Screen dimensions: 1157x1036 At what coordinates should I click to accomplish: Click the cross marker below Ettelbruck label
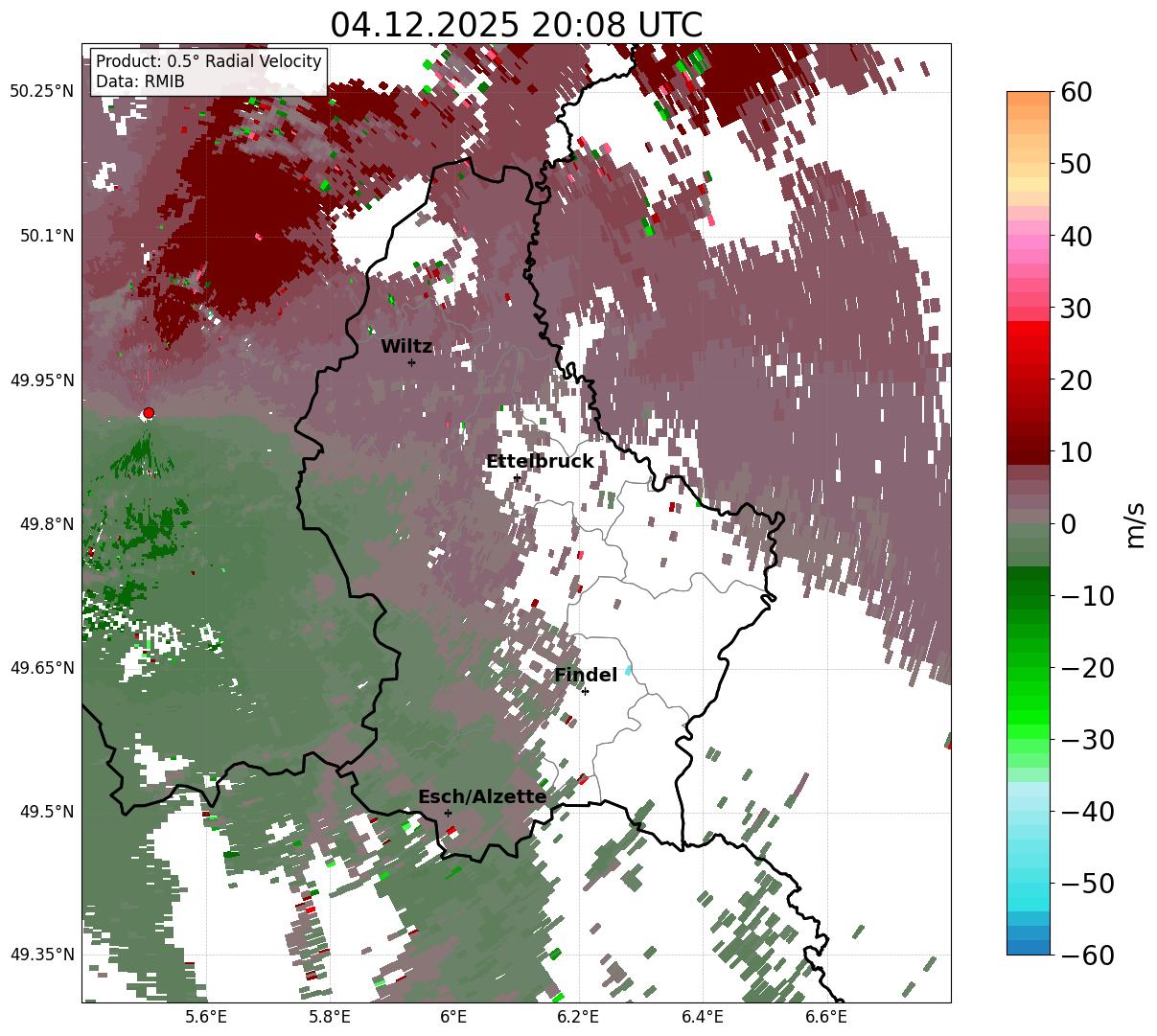[x=517, y=477]
